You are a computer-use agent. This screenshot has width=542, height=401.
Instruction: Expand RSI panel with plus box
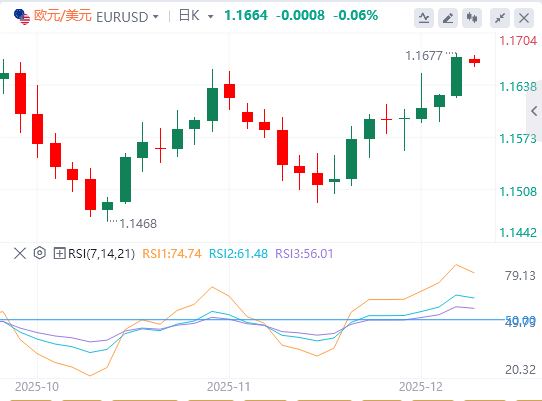[x=59, y=253]
